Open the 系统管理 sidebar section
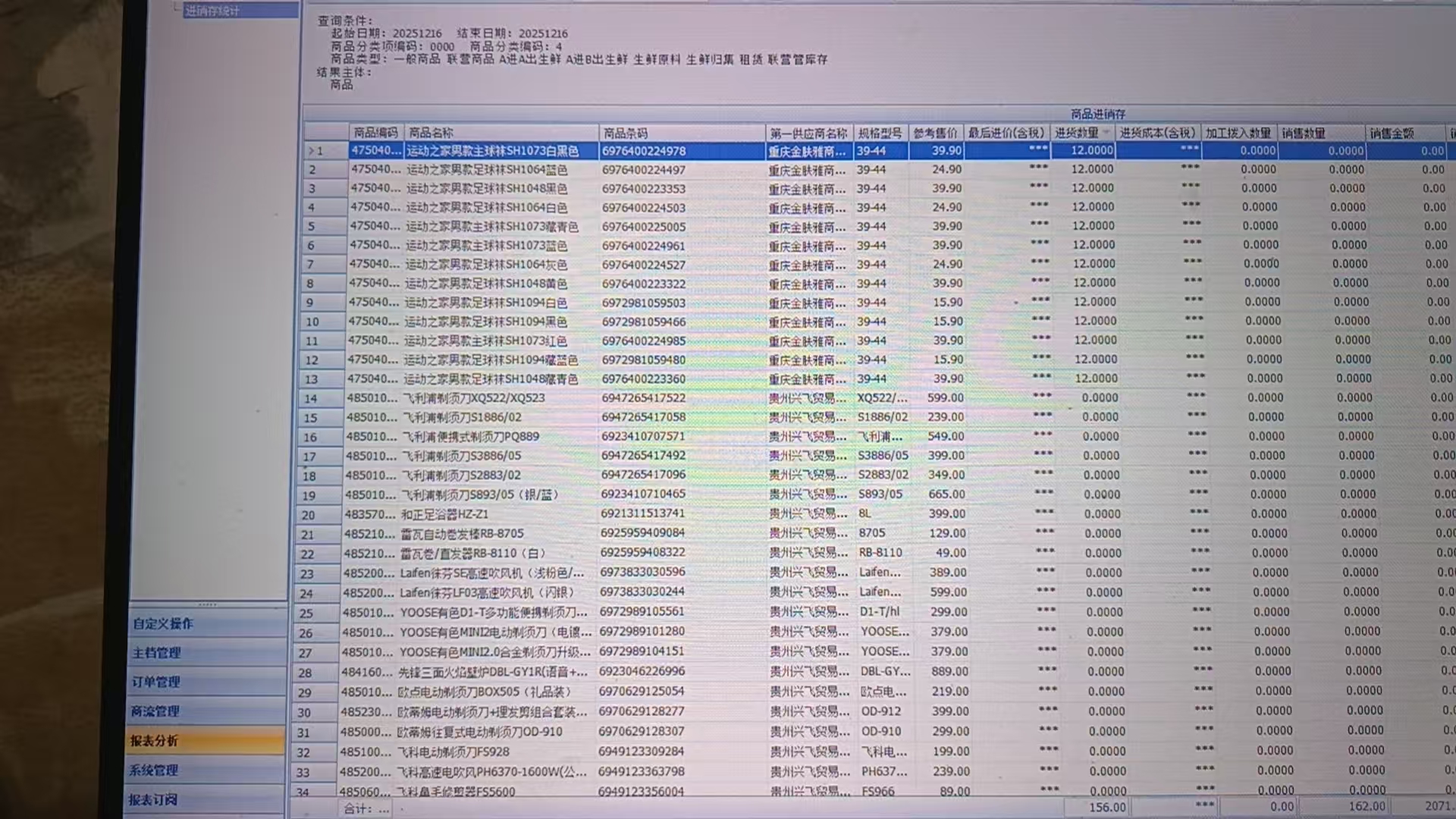This screenshot has width=1456, height=819. click(x=154, y=770)
